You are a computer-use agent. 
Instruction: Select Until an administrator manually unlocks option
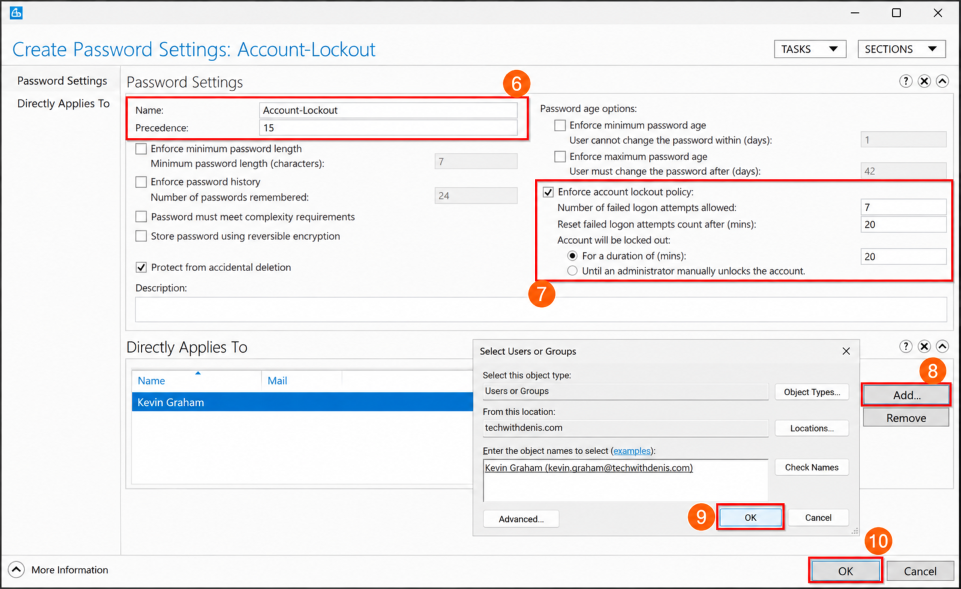click(572, 271)
